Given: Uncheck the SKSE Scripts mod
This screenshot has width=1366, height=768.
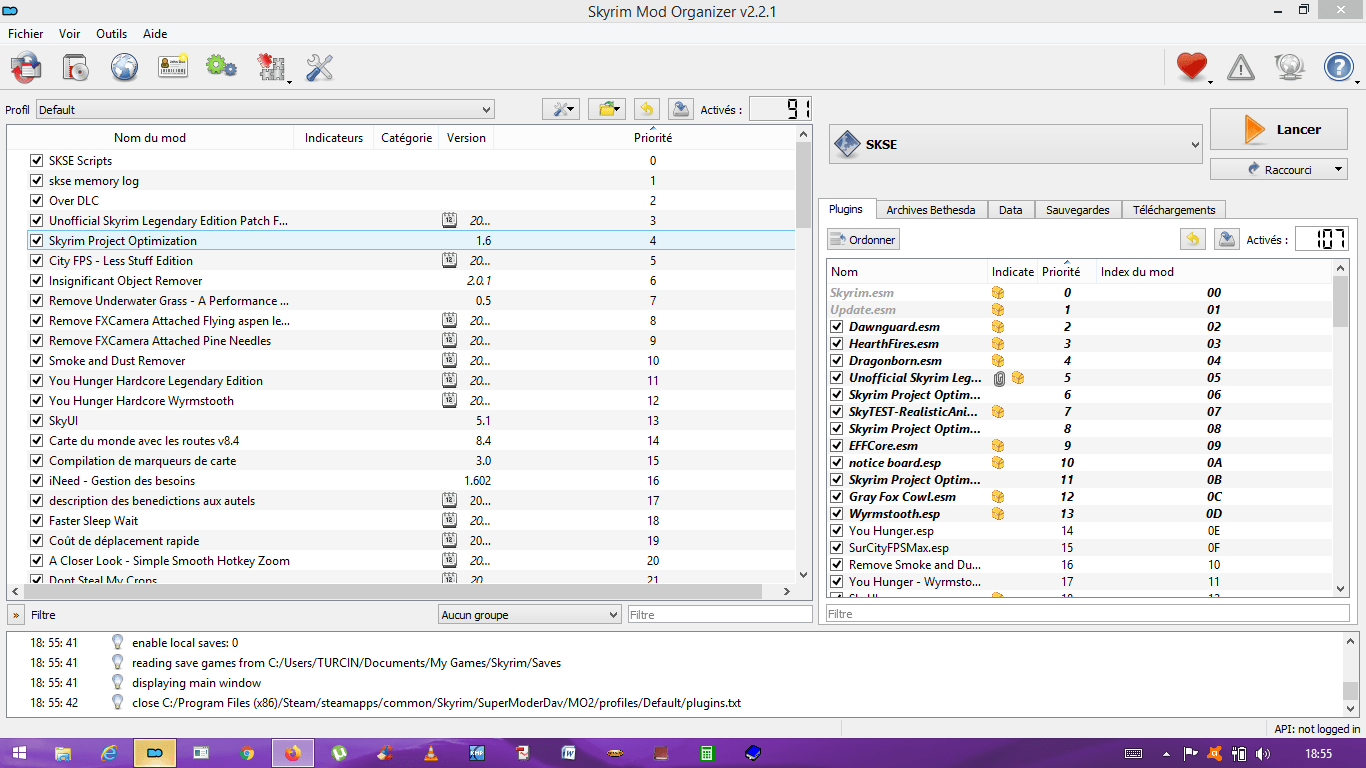Looking at the screenshot, I should [x=37, y=160].
